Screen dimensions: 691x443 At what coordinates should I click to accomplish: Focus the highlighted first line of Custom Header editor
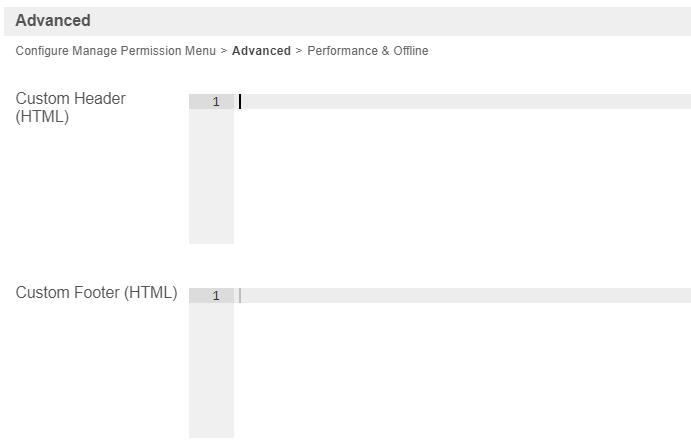click(460, 102)
